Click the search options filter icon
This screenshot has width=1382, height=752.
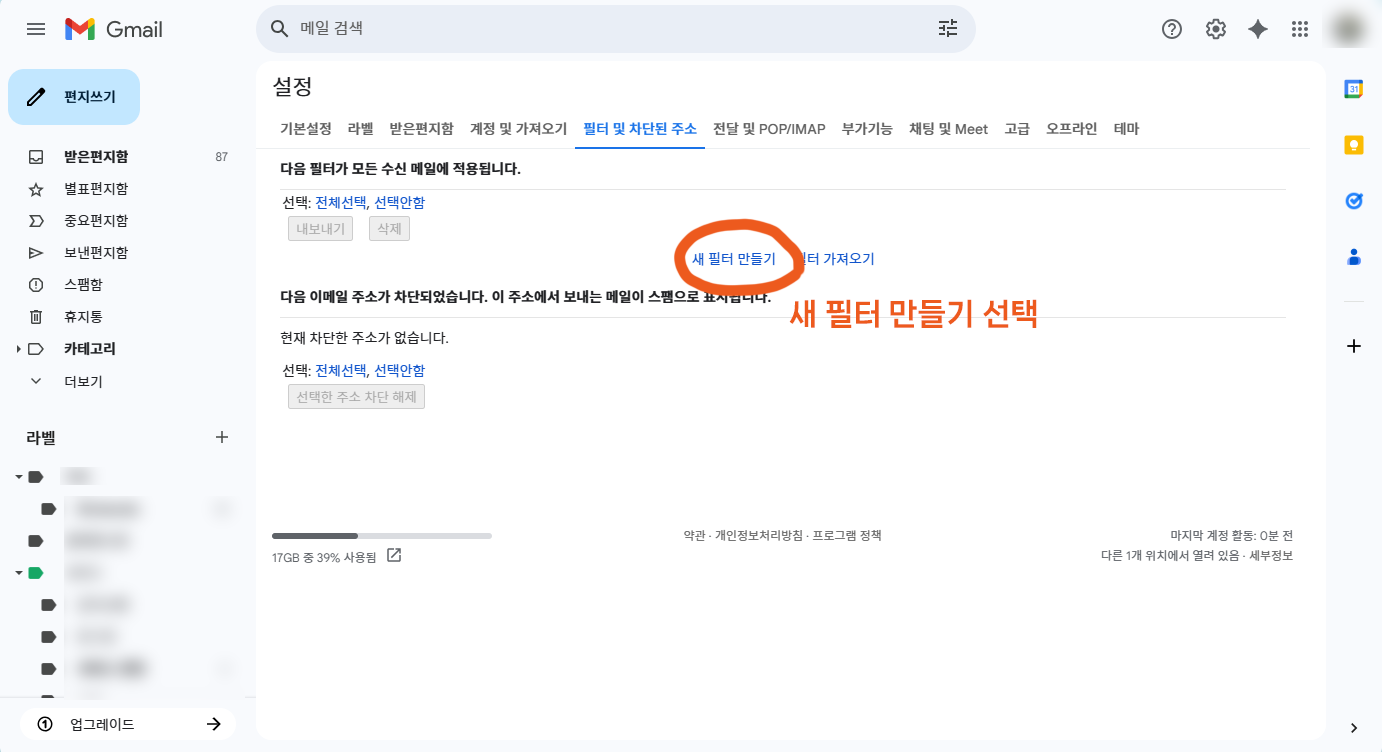coord(947,29)
